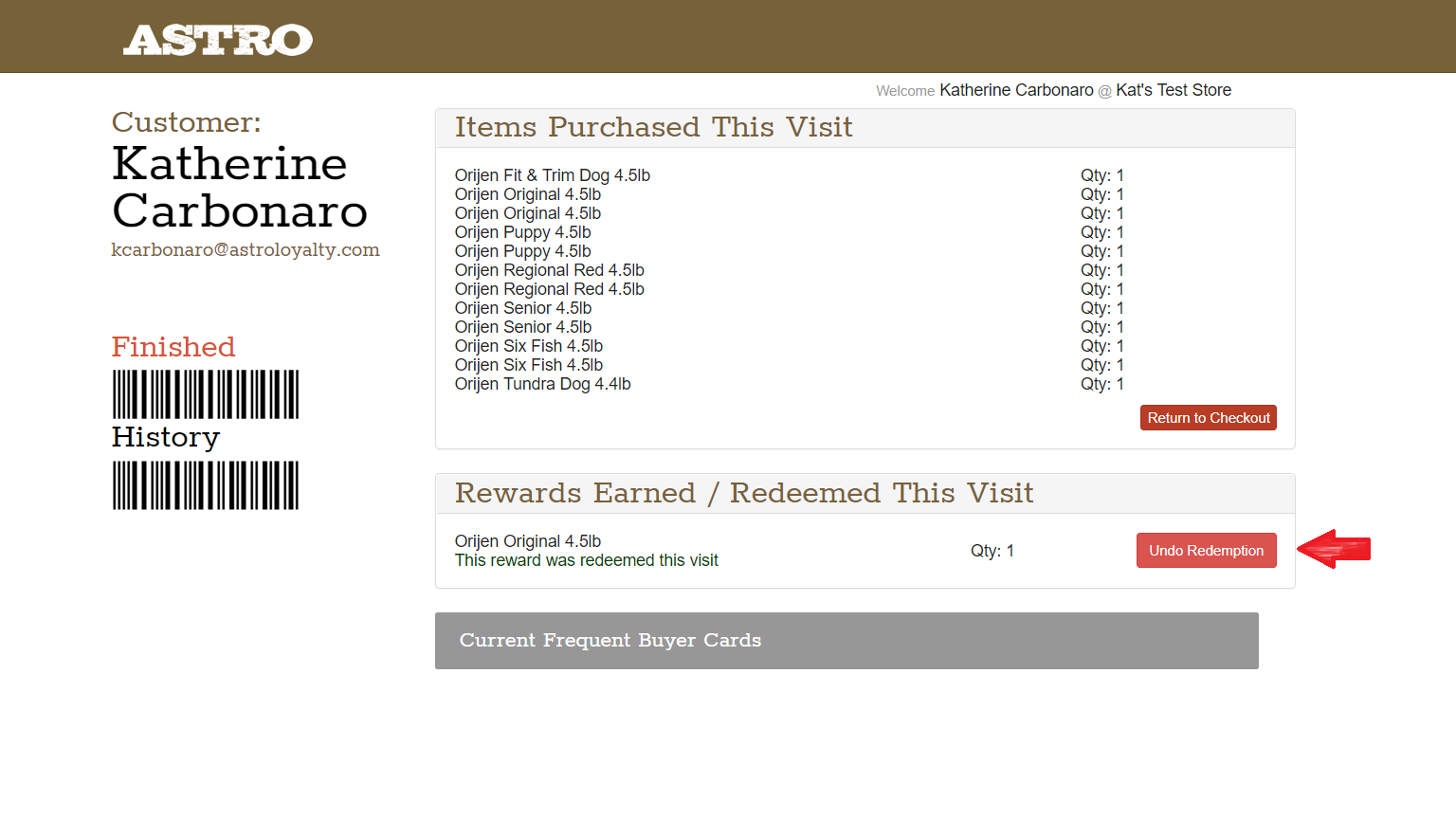
Task: Click Qty: 1 in the redeemed reward row
Action: pyautogui.click(x=992, y=551)
